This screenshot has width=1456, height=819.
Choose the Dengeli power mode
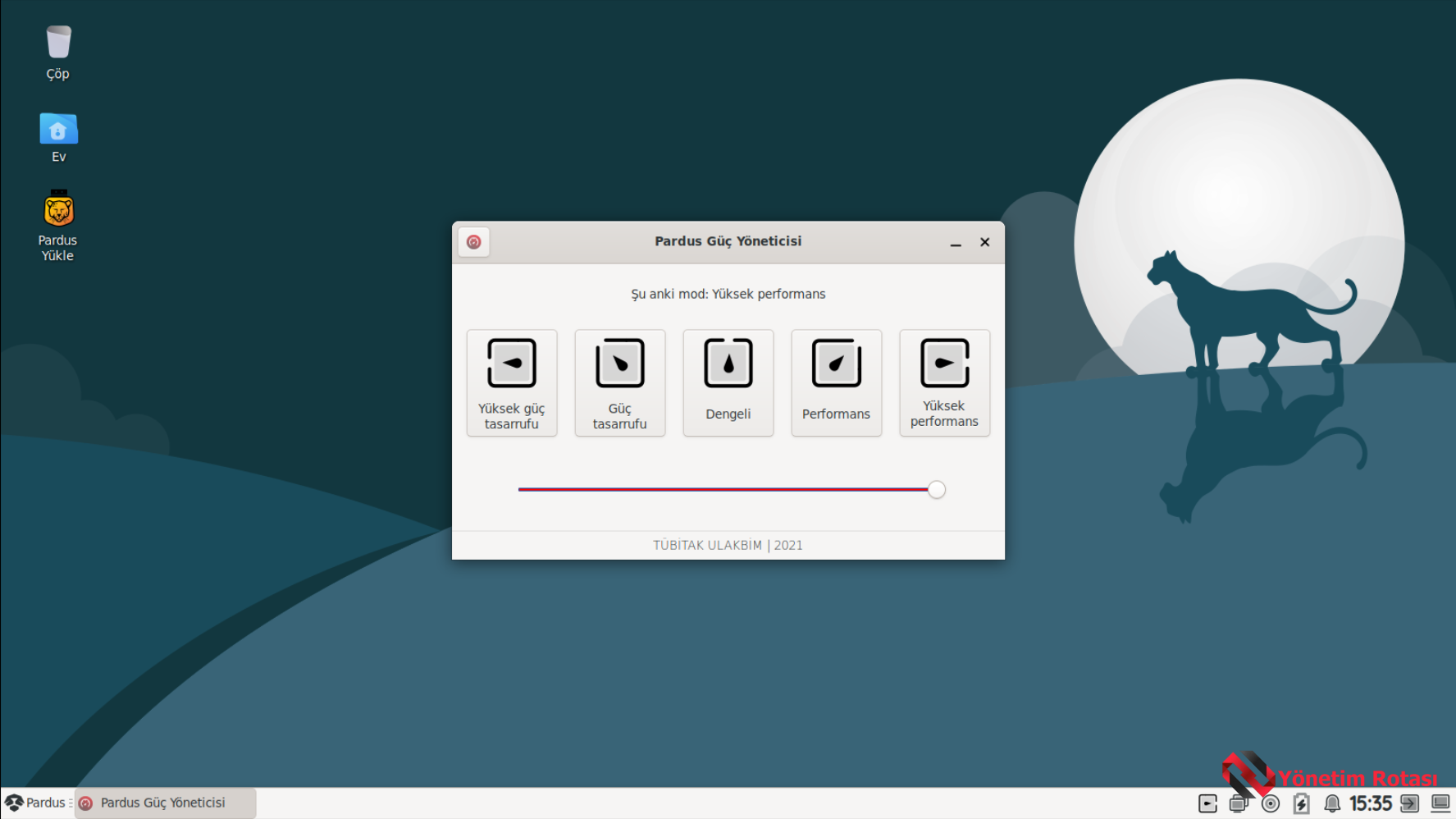(728, 382)
